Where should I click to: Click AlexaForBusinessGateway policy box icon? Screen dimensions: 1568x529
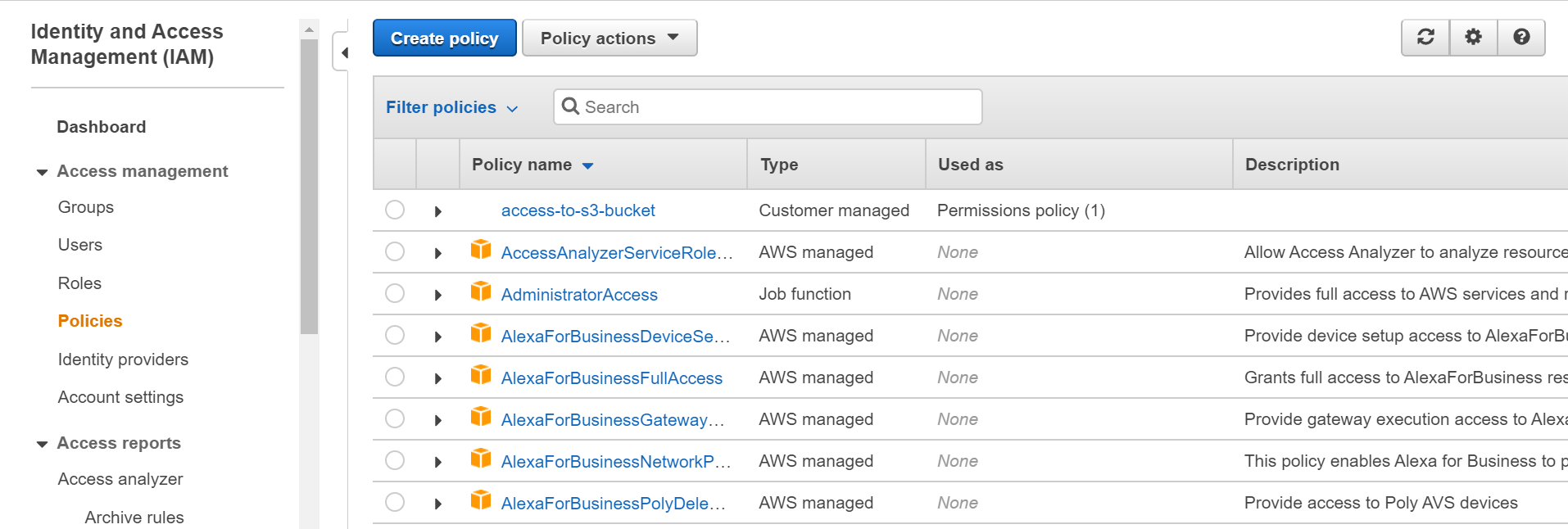tap(481, 417)
